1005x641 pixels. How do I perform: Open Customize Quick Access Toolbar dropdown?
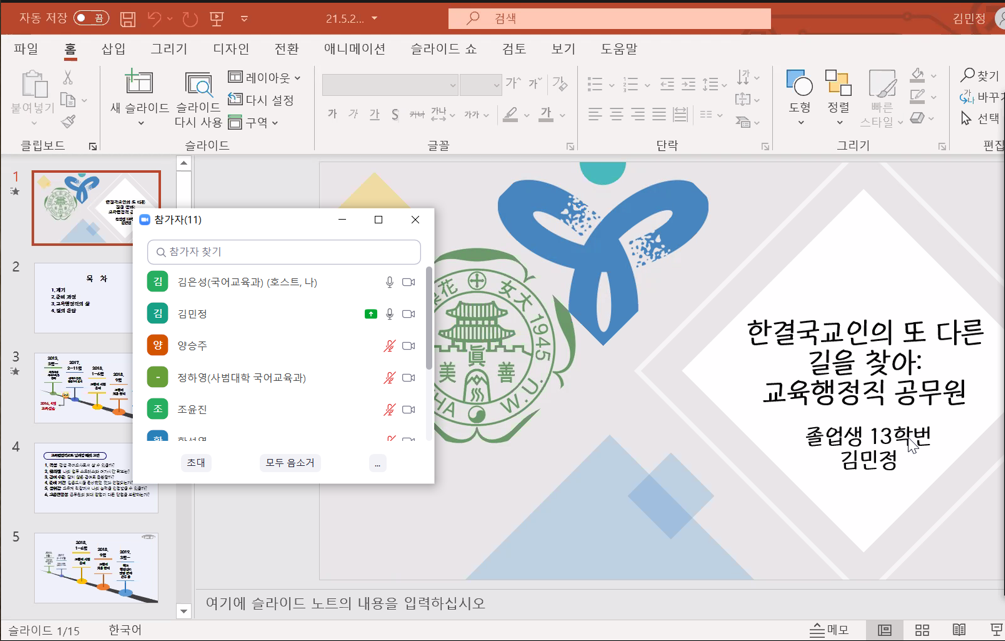(x=244, y=19)
